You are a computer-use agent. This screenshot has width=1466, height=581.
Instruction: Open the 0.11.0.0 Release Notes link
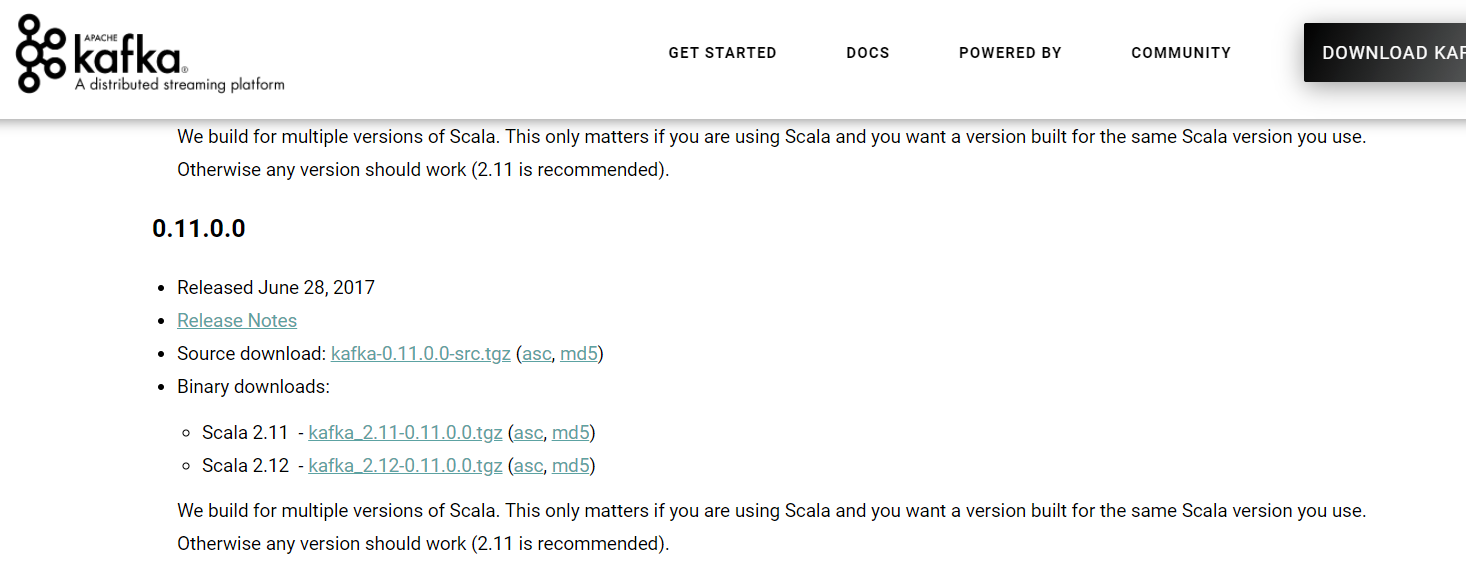click(x=237, y=321)
